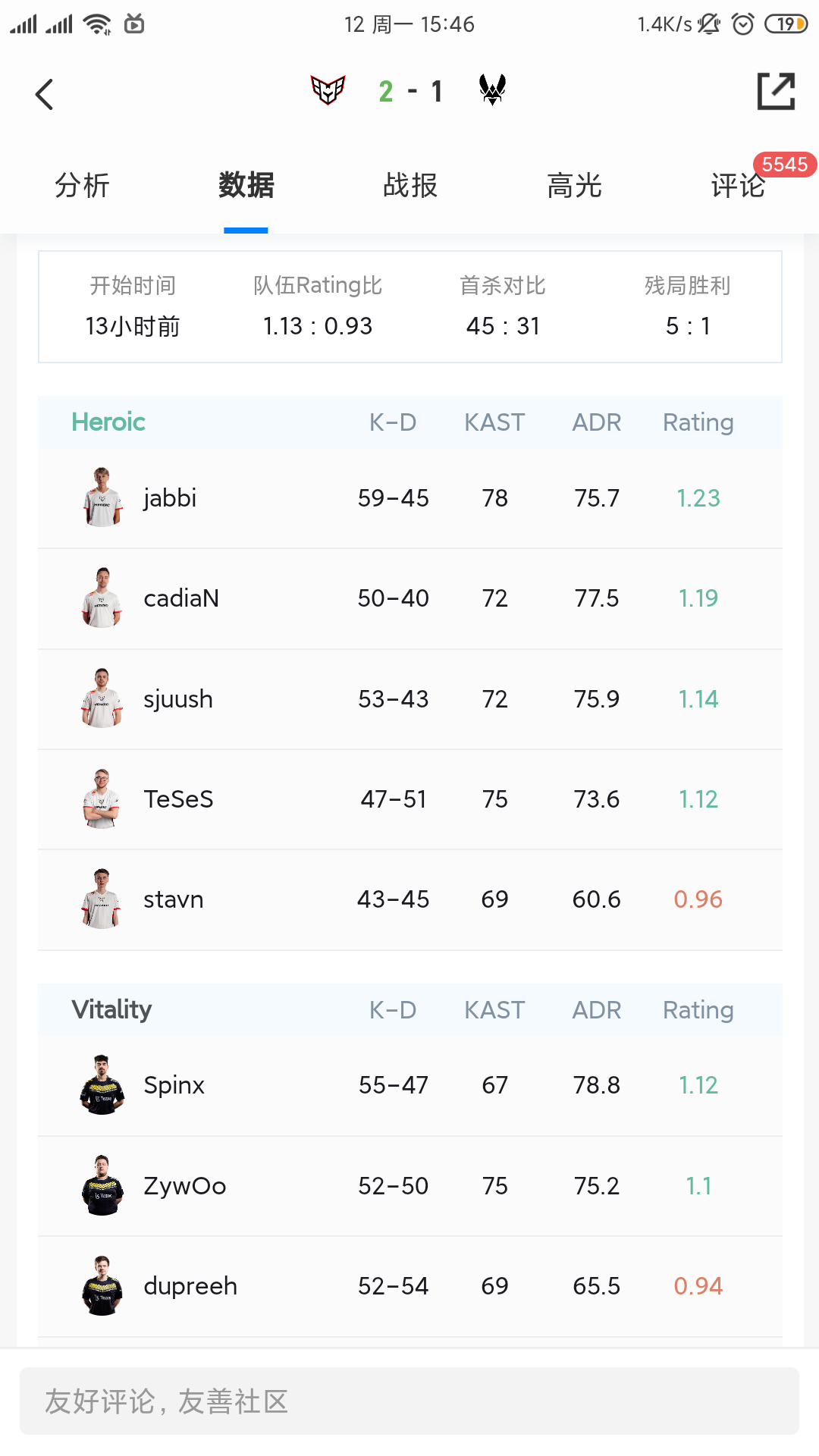The width and height of the screenshot is (819, 1456).
Task: Open the Heroic team name header
Action: tap(108, 422)
